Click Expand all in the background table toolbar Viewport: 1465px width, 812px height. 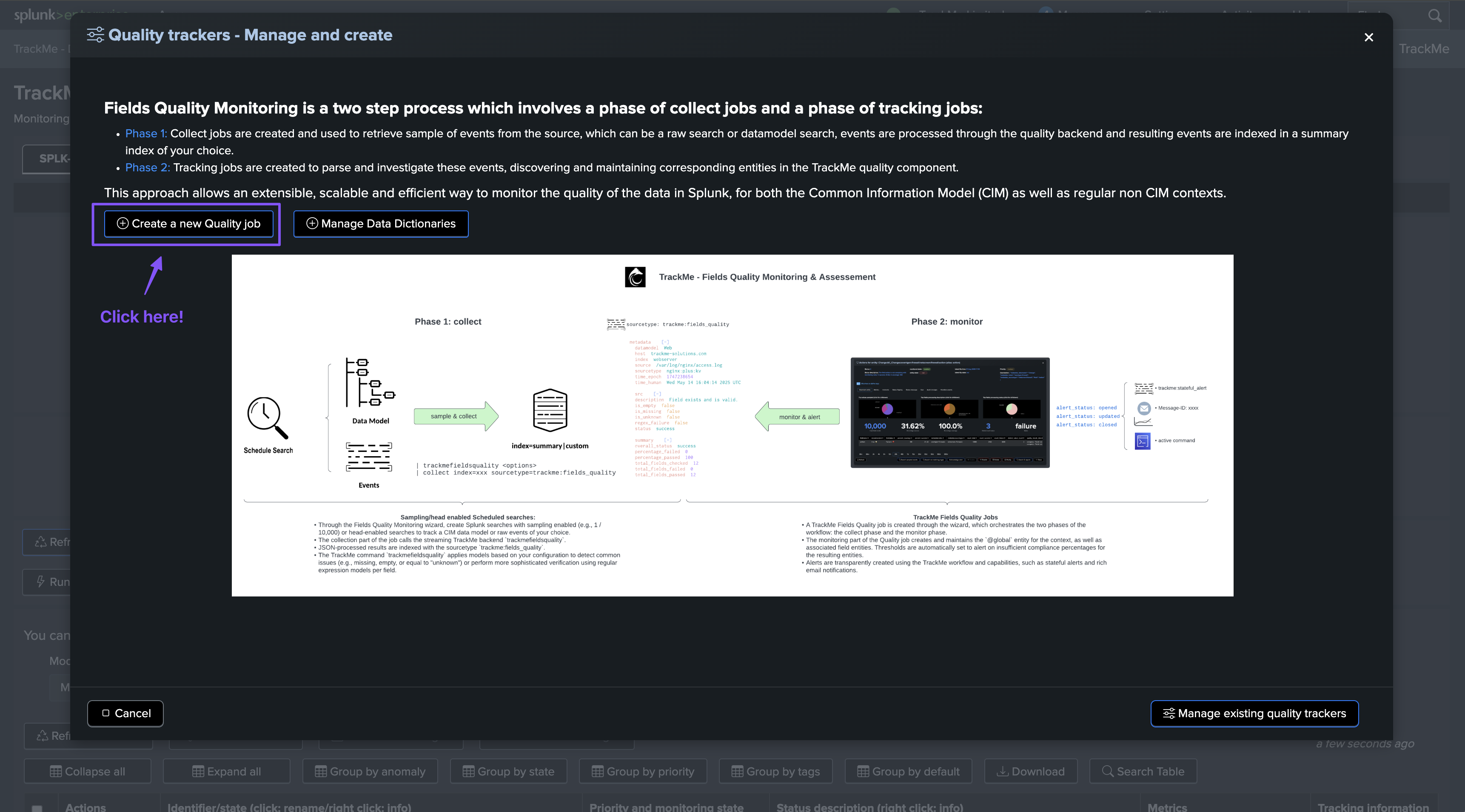click(226, 771)
